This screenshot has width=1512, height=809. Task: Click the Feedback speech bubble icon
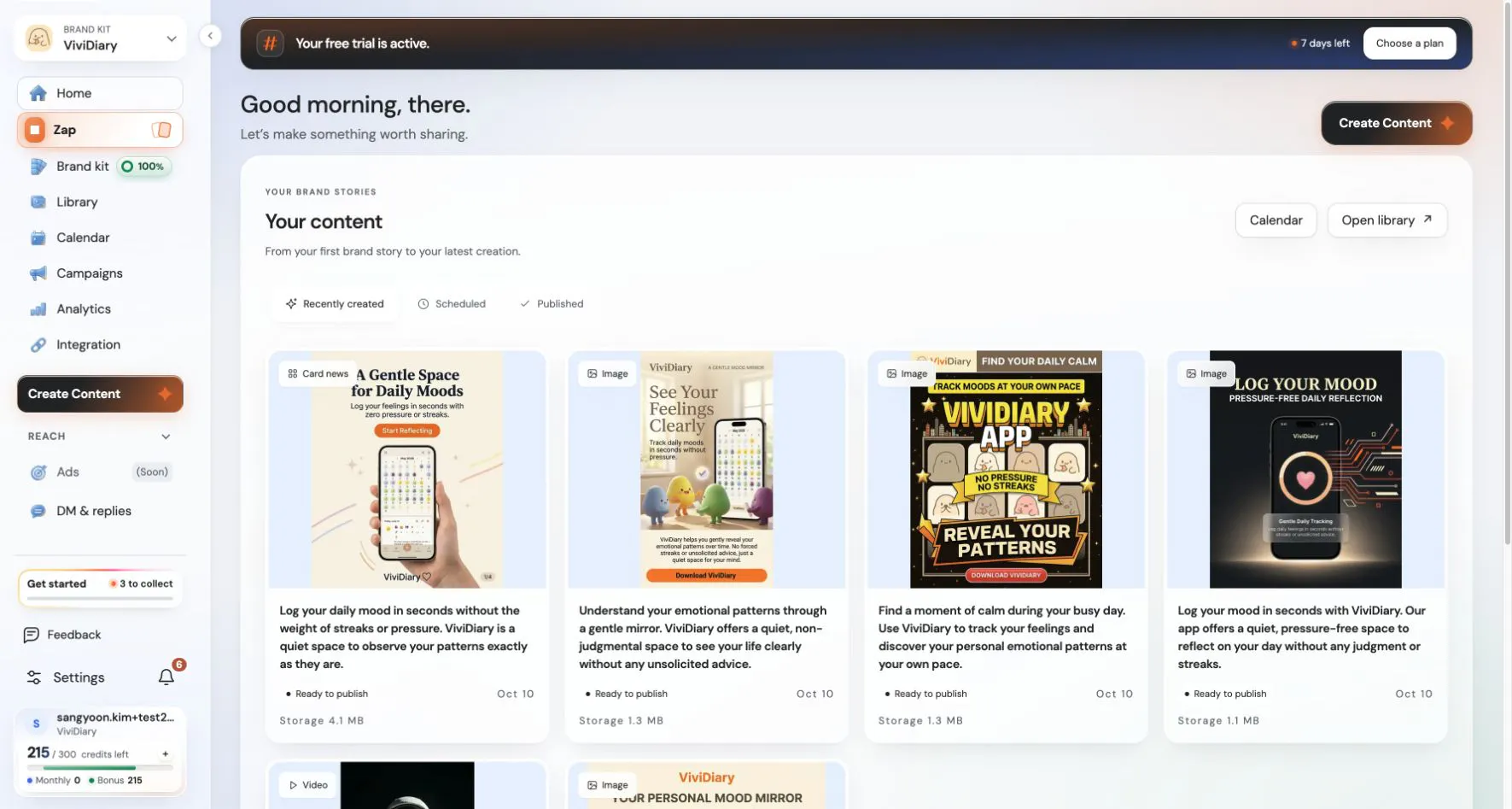32,635
